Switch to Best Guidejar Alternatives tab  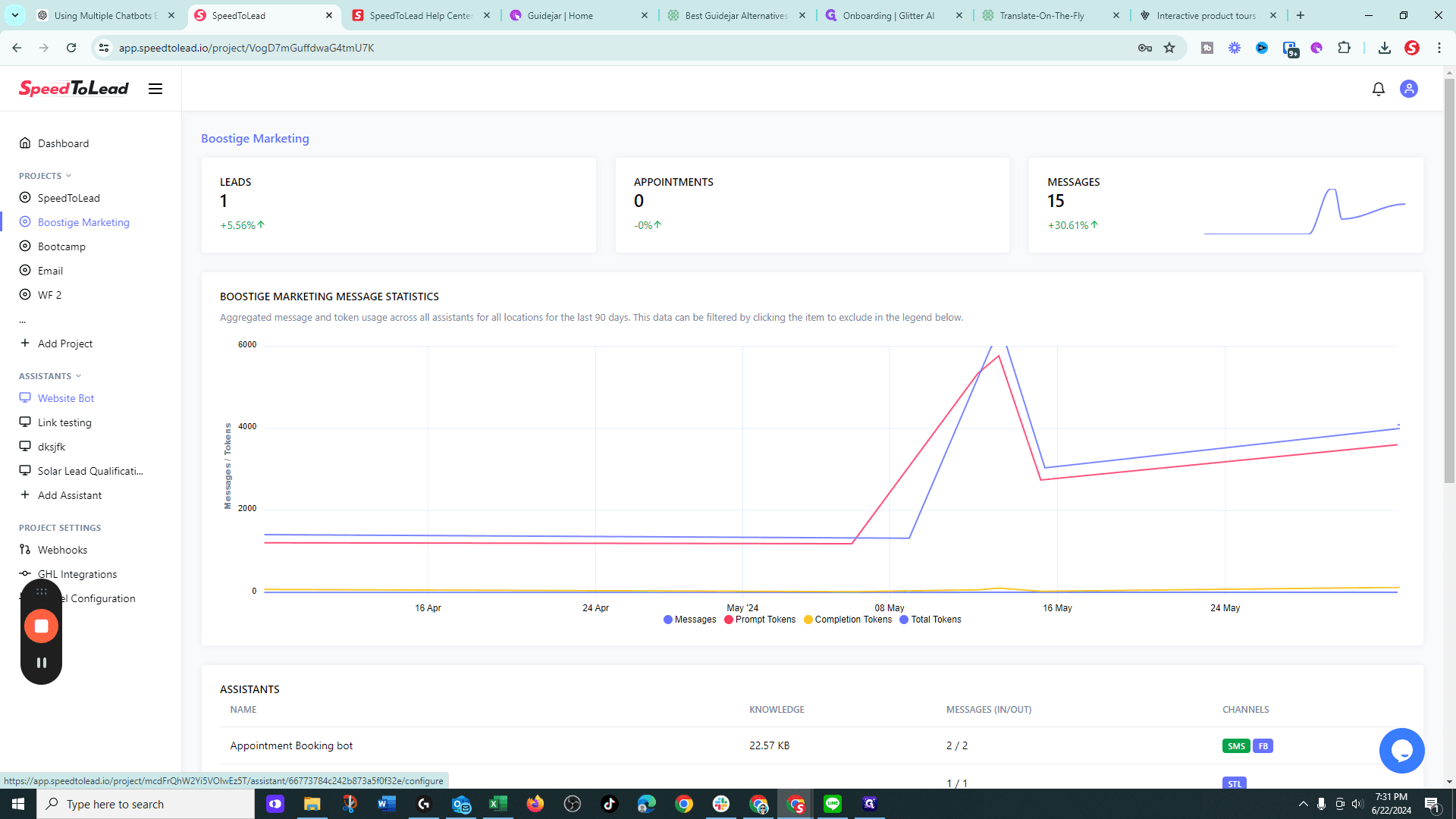pos(736,15)
